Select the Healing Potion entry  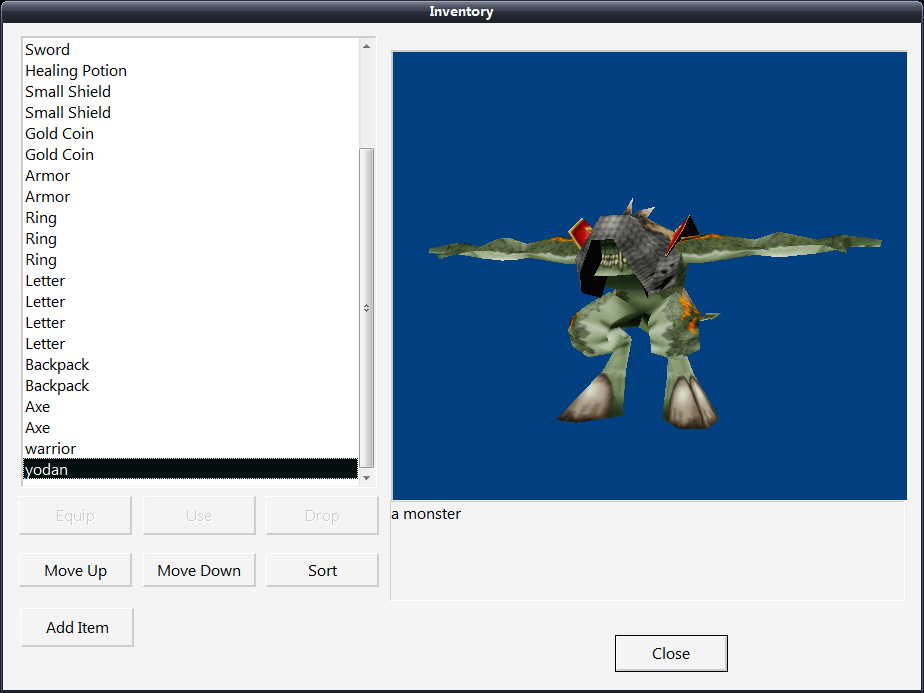click(x=190, y=71)
